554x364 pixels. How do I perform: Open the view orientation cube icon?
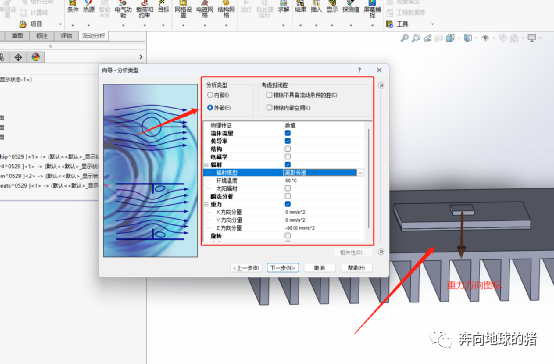point(450,38)
